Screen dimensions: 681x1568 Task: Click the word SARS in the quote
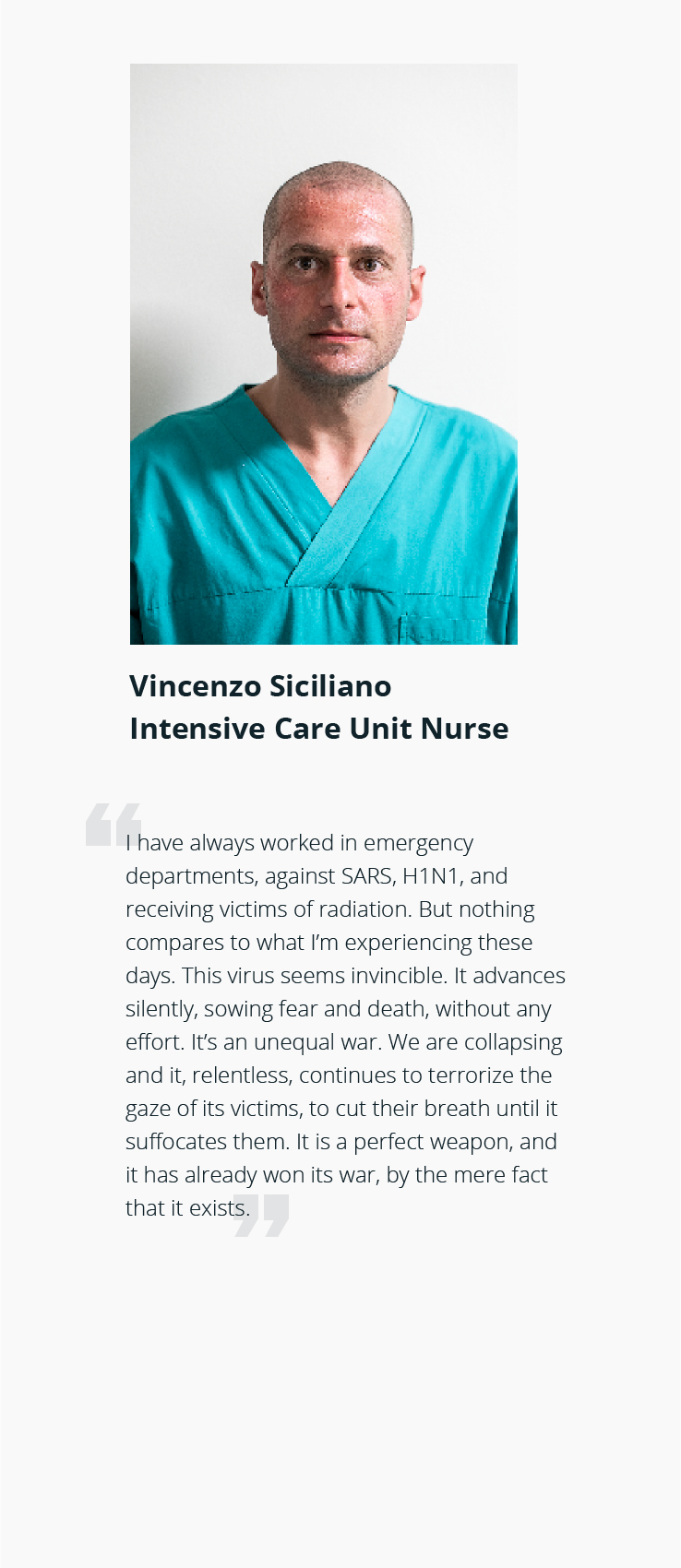[367, 876]
